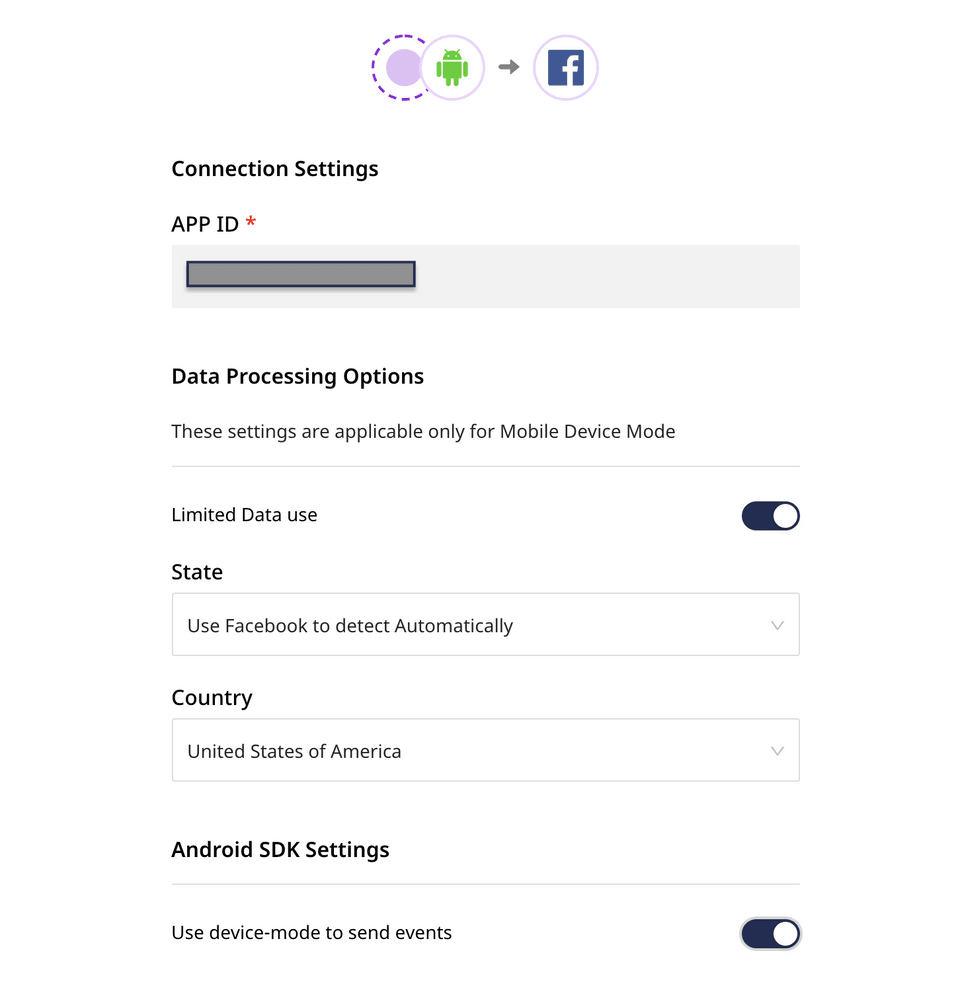Screen dimensions: 960x1008
Task: Click the State dropdown chevron arrow
Action: (777, 626)
